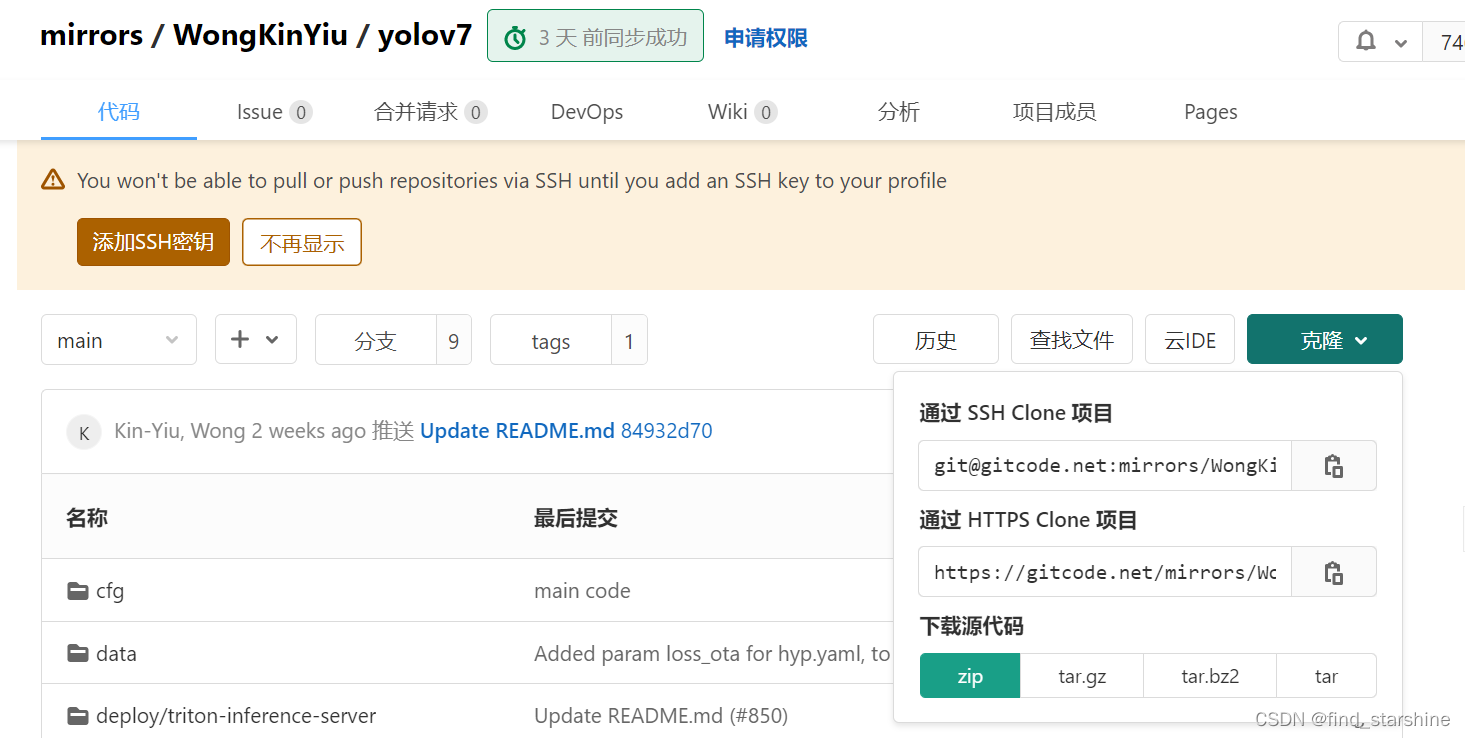
Task: Open the 分析 tab
Action: click(x=899, y=112)
